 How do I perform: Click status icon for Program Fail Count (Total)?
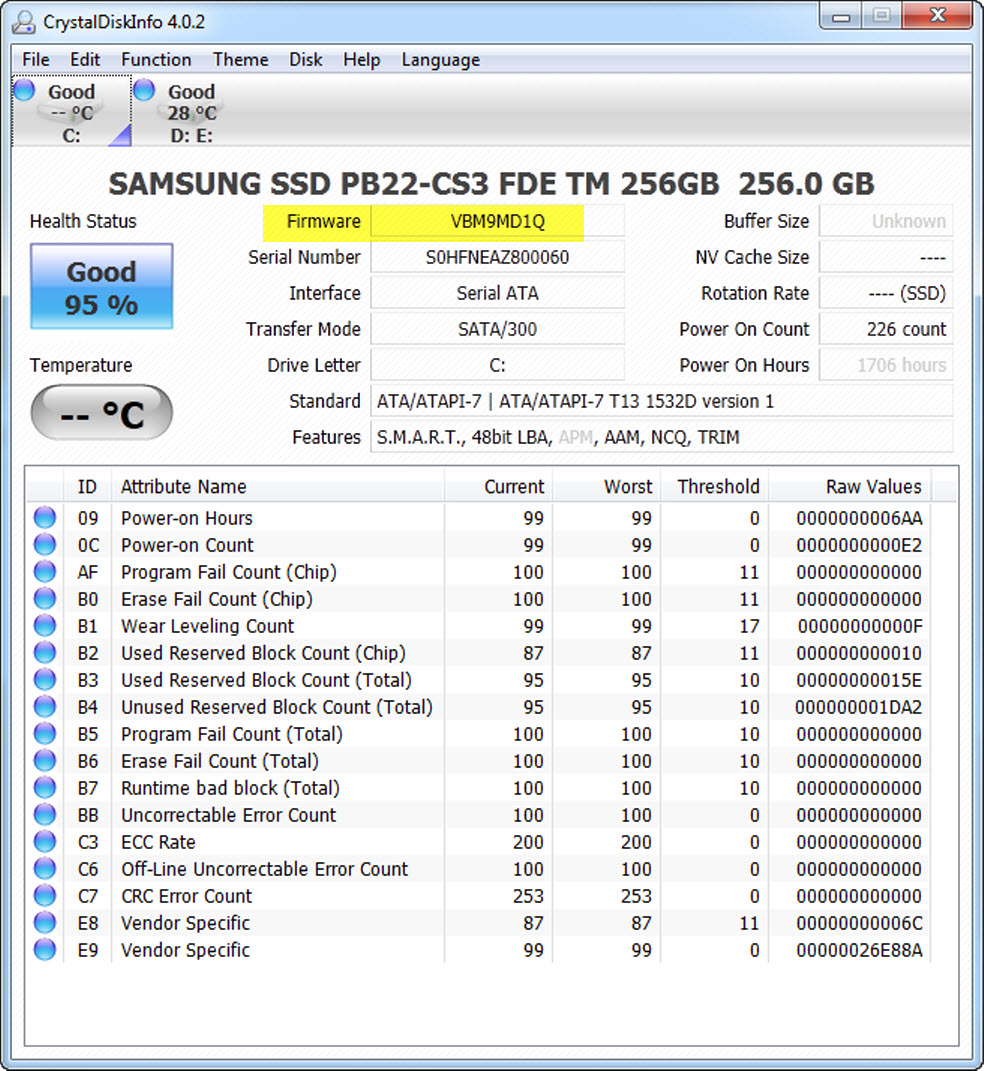point(45,734)
